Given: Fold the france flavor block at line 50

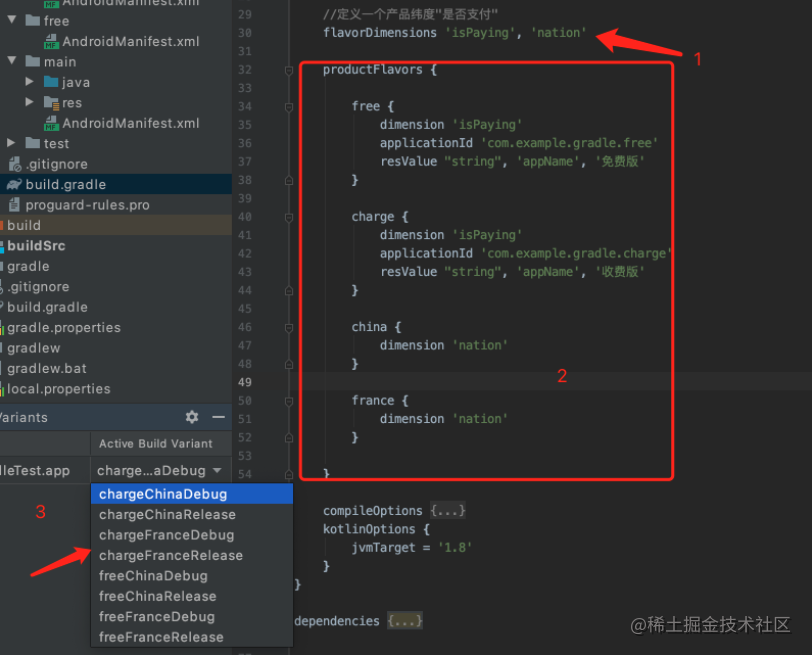Looking at the screenshot, I should (x=289, y=401).
